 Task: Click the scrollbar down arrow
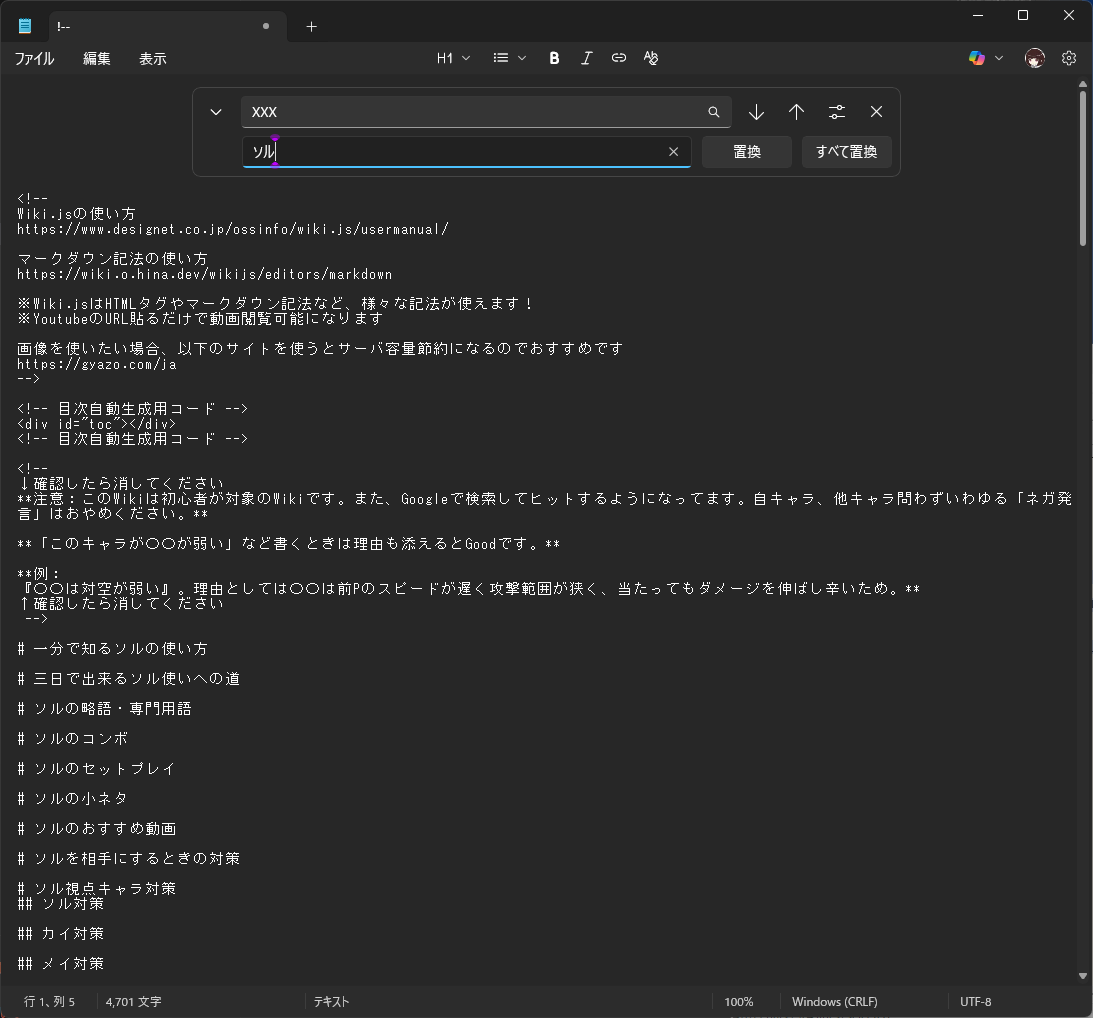pos(1083,976)
